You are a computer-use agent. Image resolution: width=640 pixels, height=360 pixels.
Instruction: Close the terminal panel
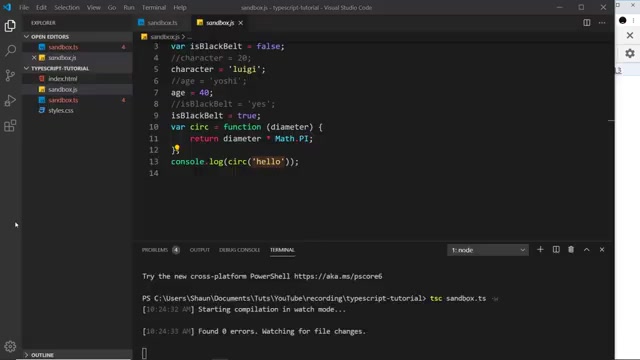(x=602, y=249)
